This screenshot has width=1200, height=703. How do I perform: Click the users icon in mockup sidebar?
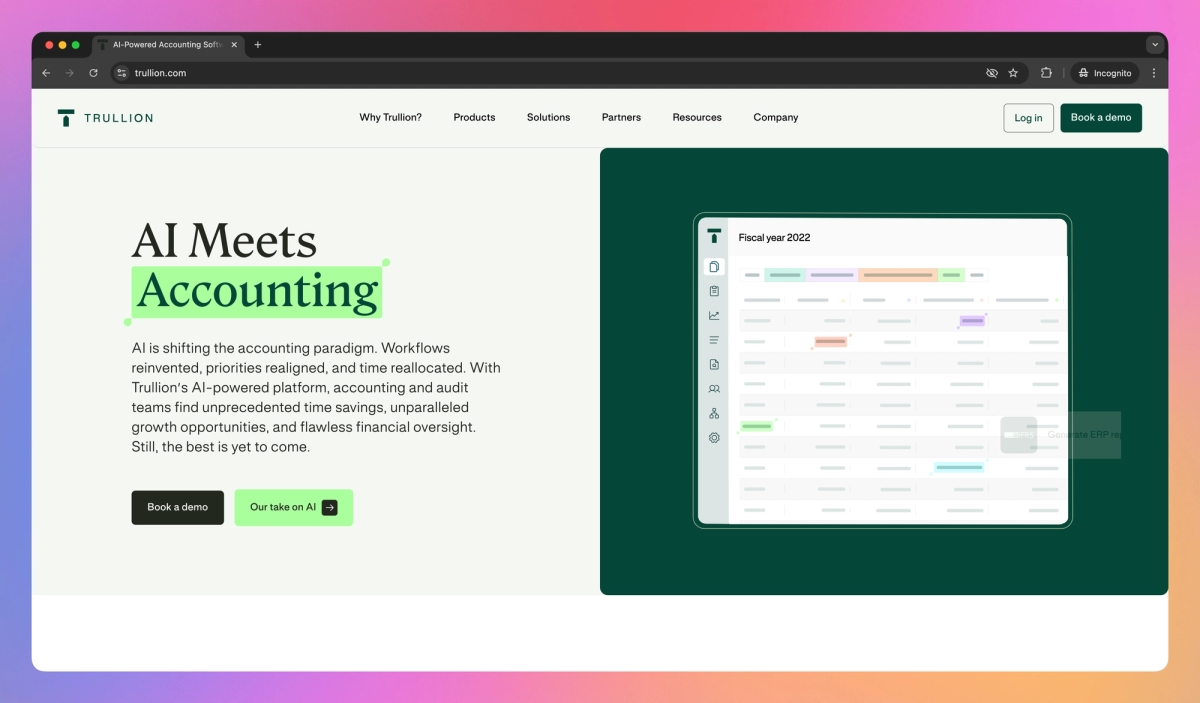click(x=714, y=389)
